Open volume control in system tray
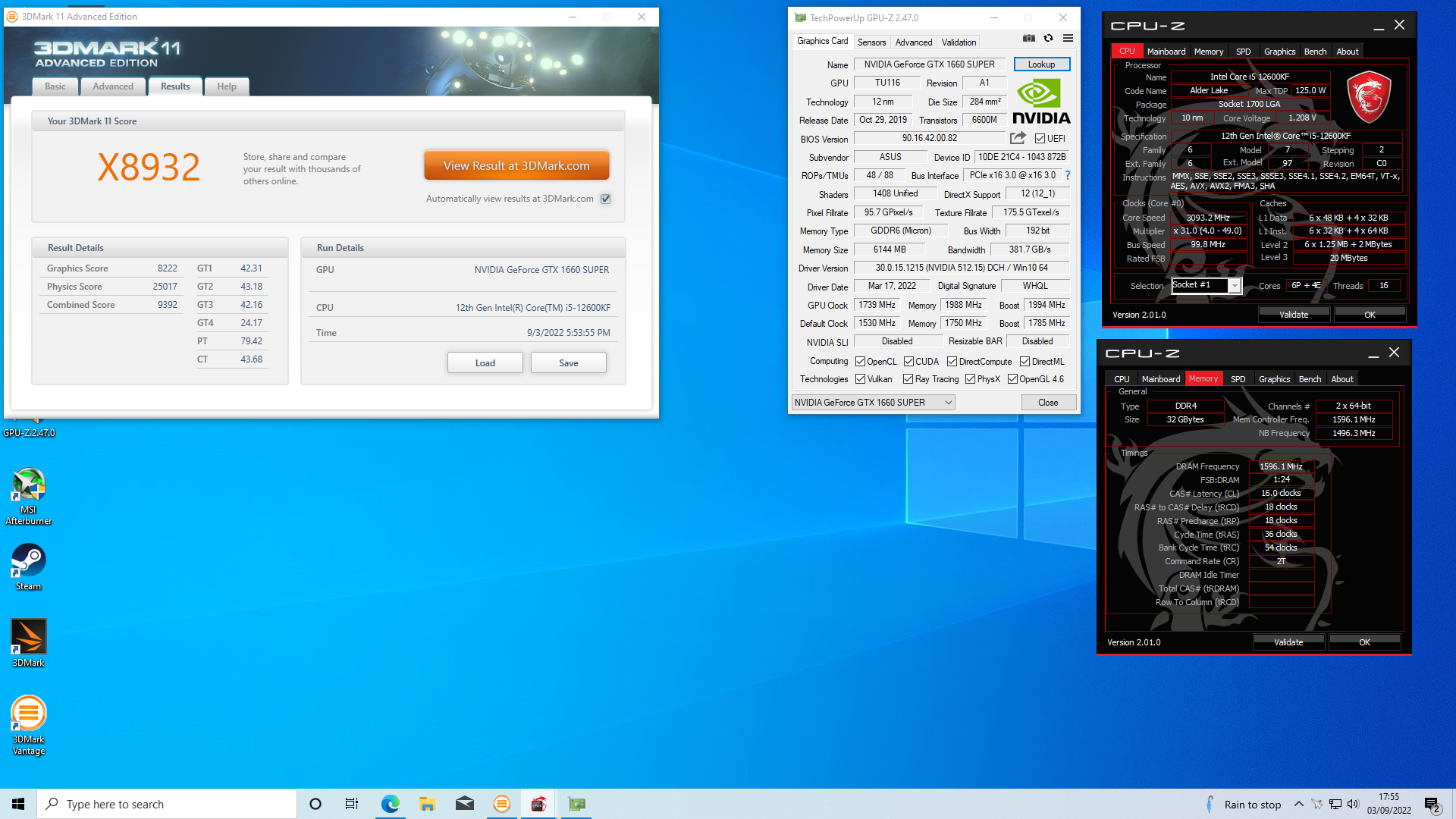The height and width of the screenshot is (819, 1456). (1354, 804)
